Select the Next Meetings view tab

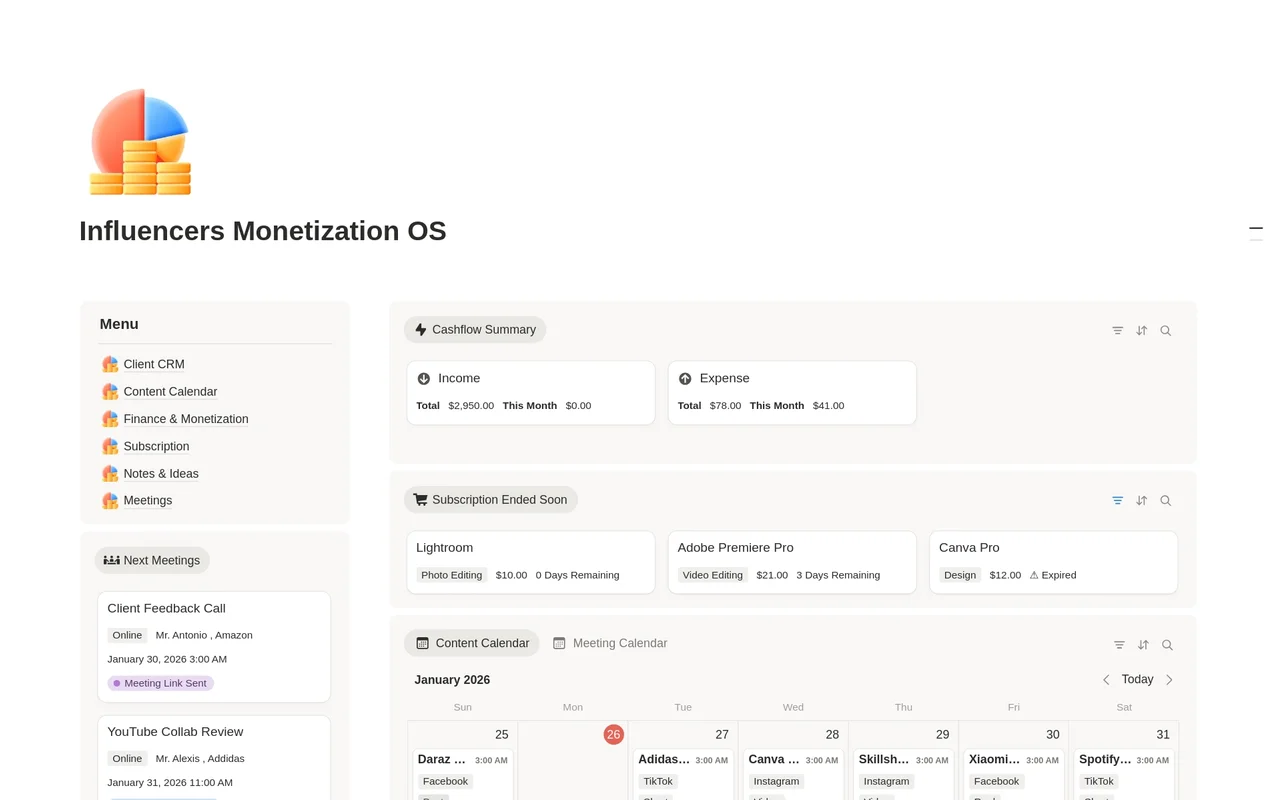coord(152,560)
